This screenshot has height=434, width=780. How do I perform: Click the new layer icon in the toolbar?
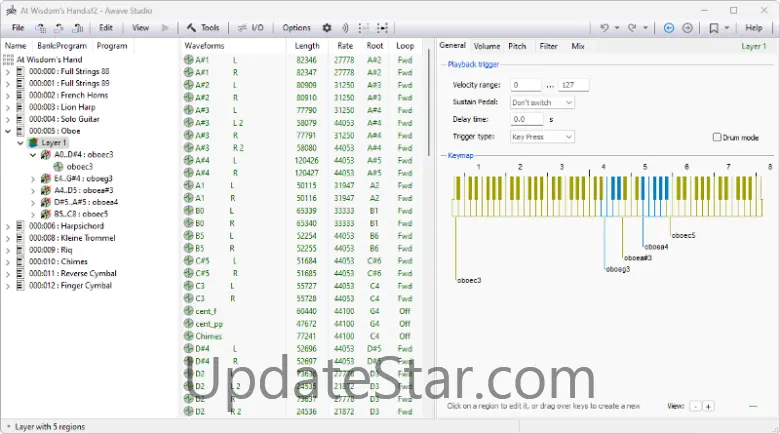(59, 28)
